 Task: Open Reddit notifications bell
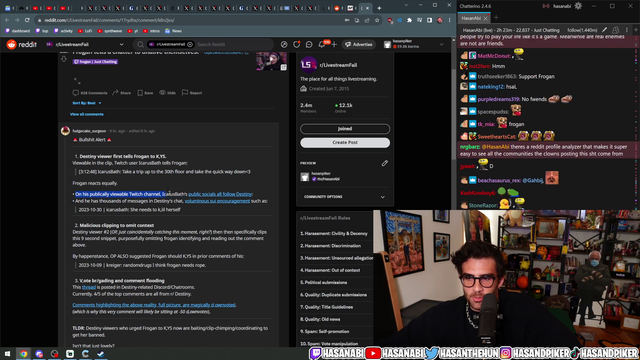tap(322, 44)
